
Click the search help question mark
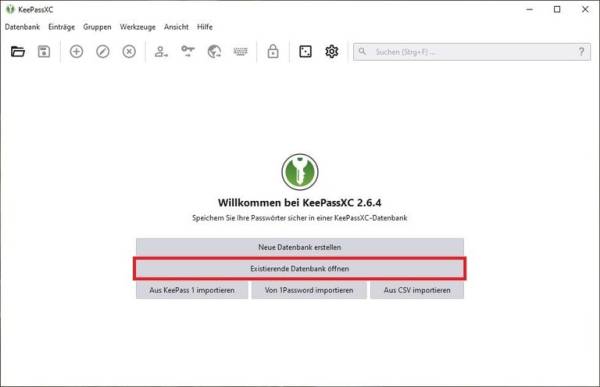coord(581,52)
